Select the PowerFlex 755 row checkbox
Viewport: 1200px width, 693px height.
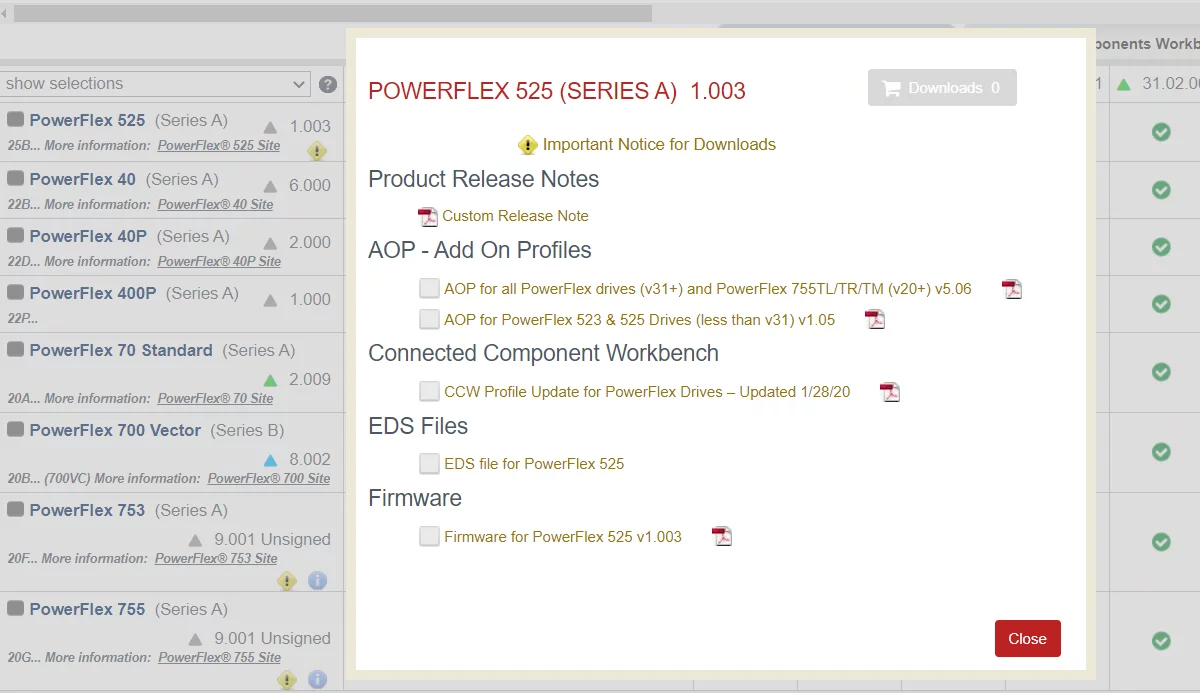coord(16,608)
